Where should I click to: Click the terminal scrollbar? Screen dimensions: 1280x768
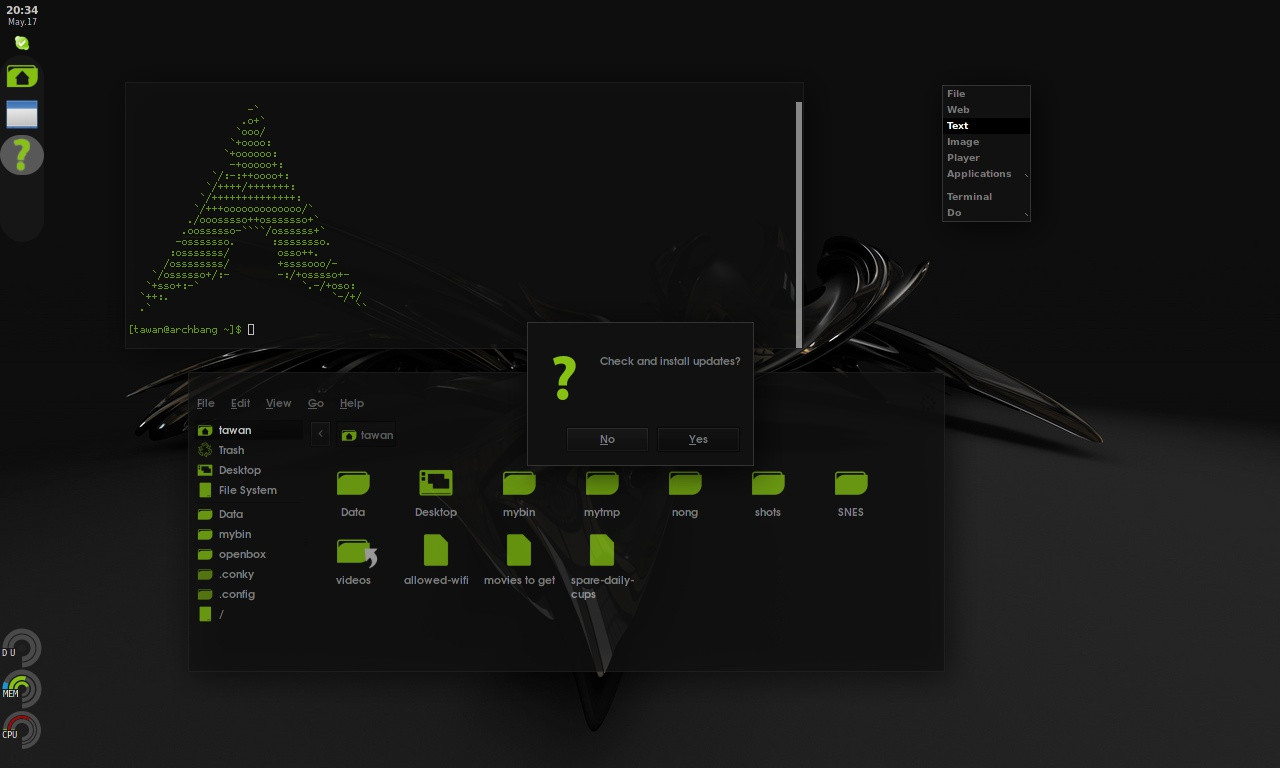coord(799,225)
